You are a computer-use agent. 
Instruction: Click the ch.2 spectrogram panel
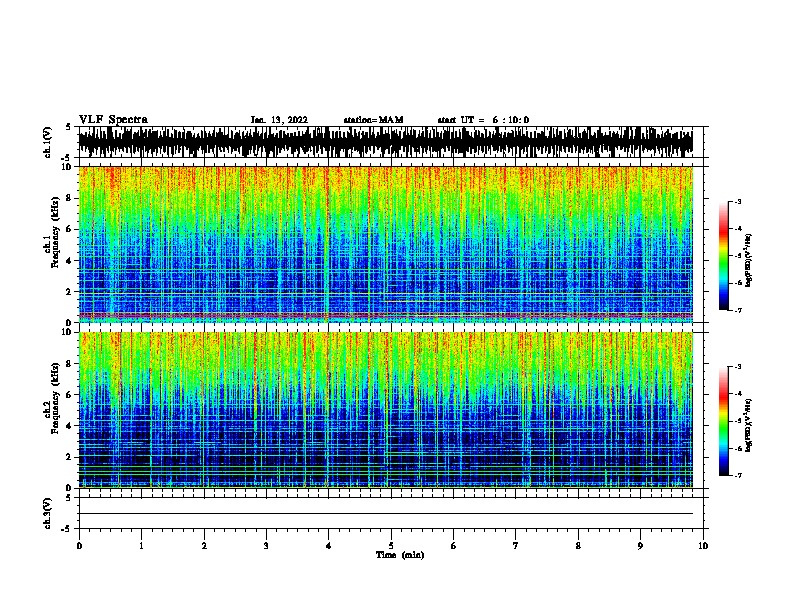pos(385,410)
